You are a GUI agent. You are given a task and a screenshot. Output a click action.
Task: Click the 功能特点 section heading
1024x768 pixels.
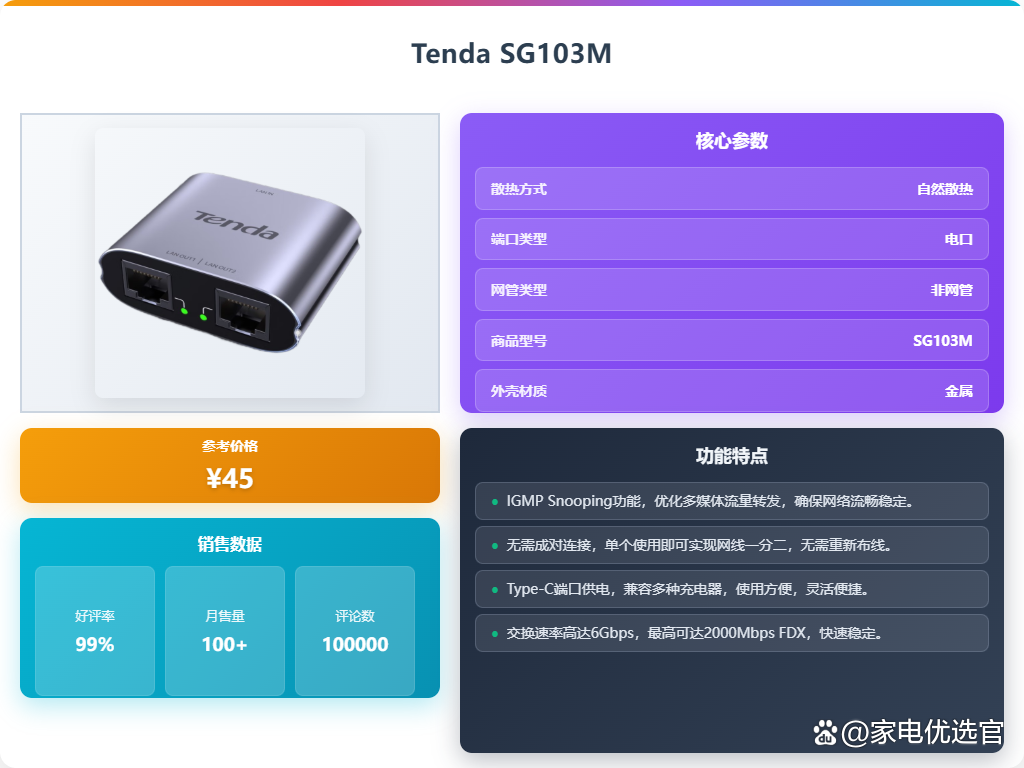point(731,456)
